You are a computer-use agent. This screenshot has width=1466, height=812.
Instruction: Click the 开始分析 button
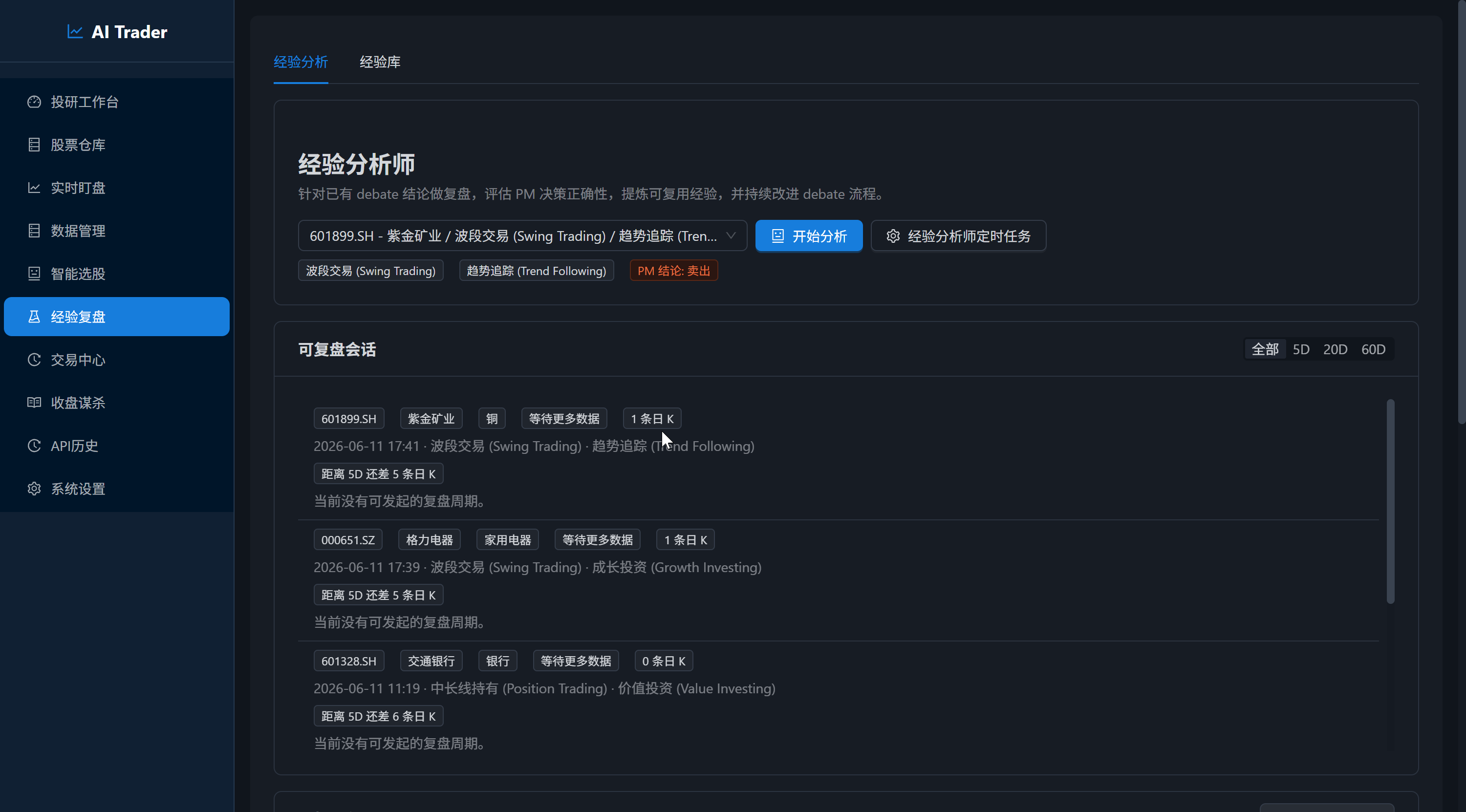[809, 235]
